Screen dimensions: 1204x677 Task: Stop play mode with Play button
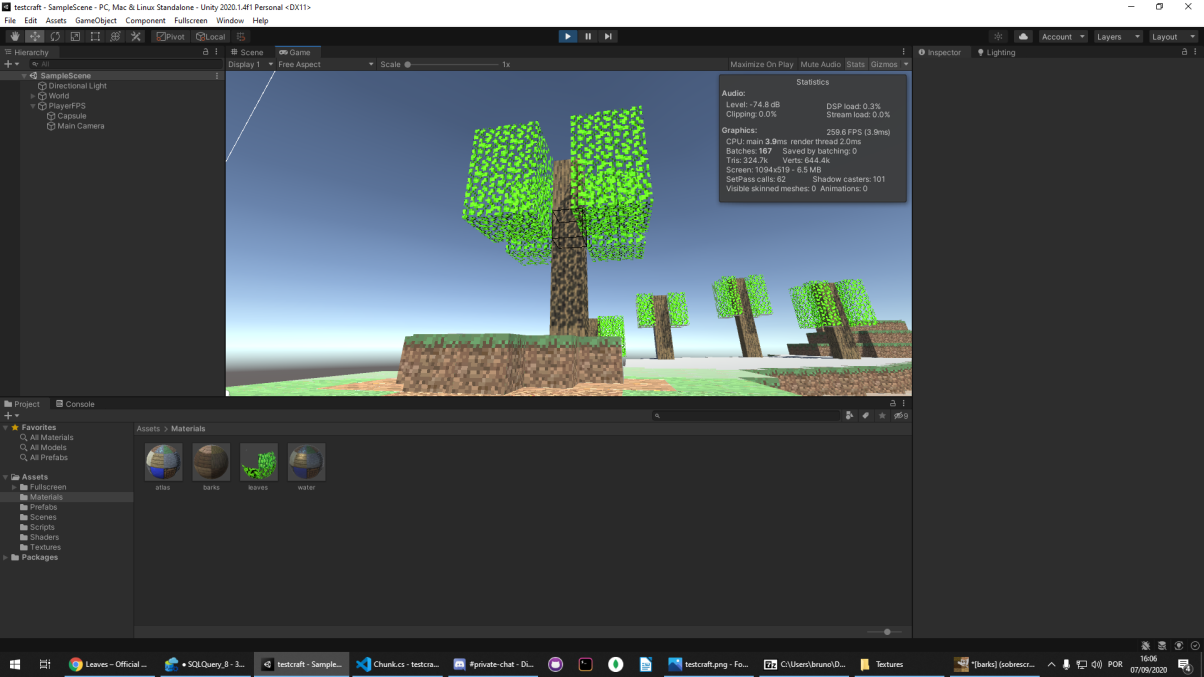(x=568, y=36)
